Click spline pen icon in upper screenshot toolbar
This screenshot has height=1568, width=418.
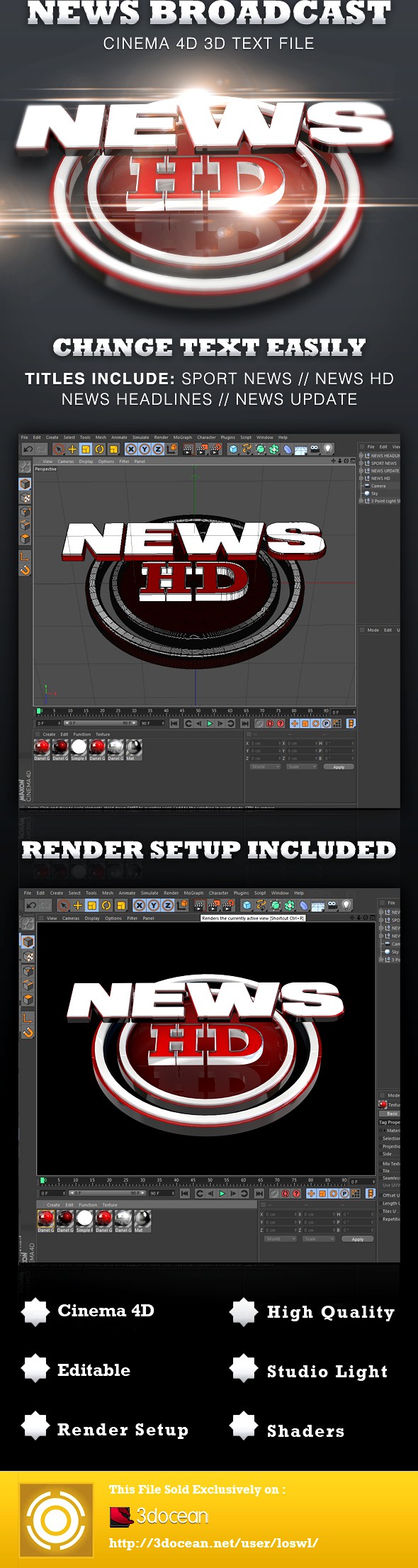click(247, 449)
